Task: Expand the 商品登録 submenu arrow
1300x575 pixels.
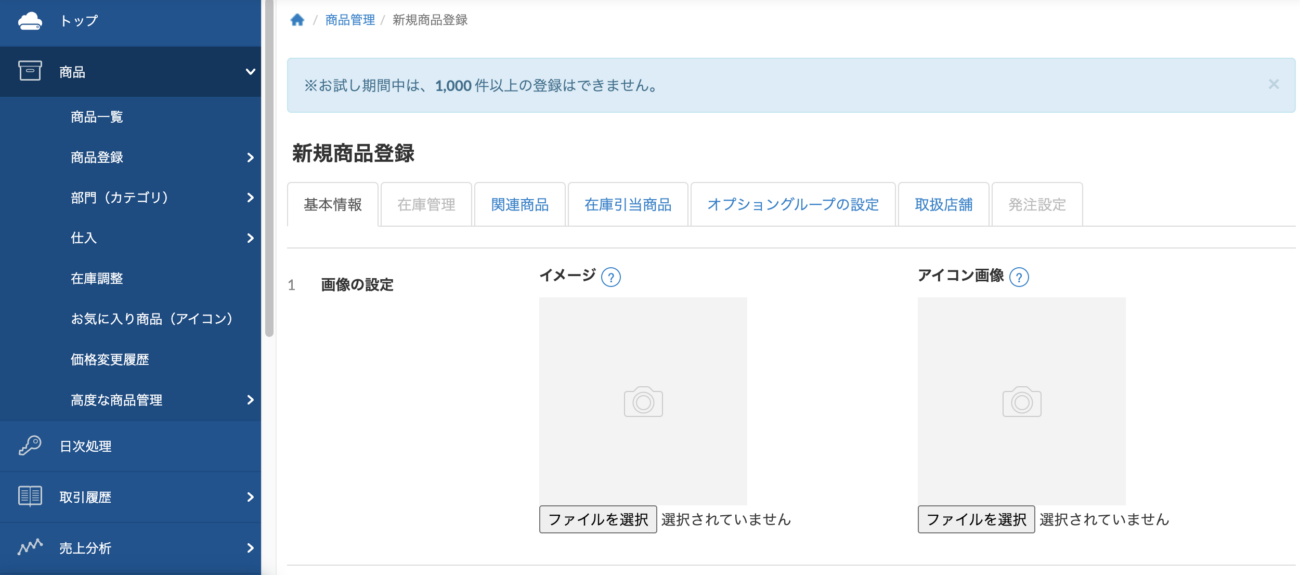Action: (x=250, y=157)
